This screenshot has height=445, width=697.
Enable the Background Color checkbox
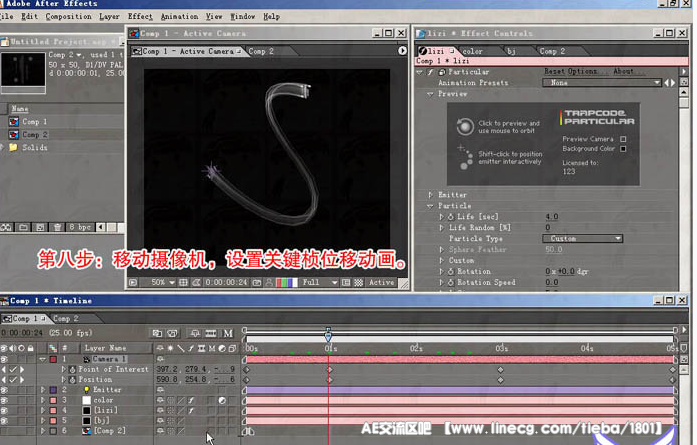623,149
